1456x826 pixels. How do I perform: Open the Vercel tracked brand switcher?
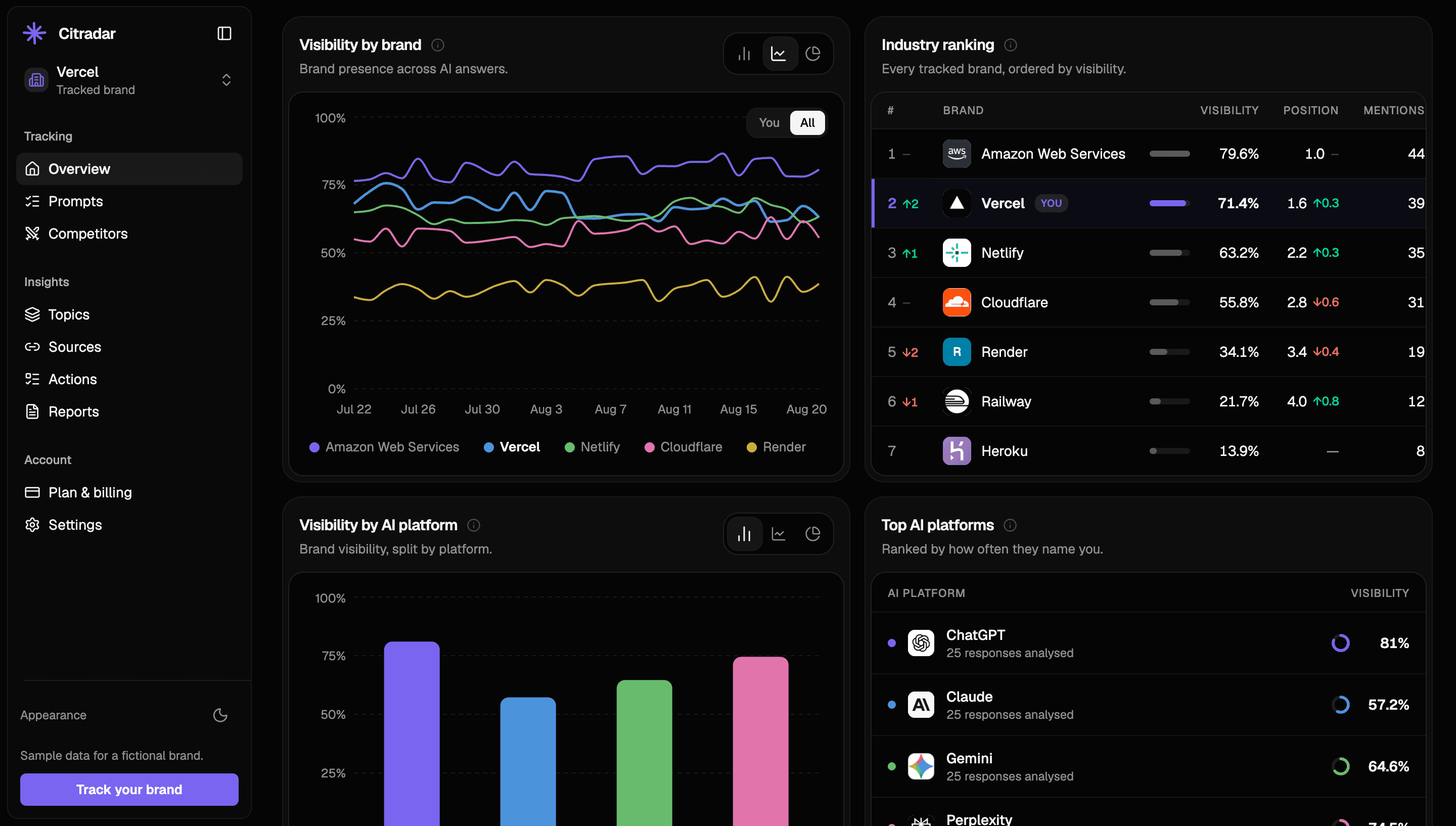(x=129, y=80)
